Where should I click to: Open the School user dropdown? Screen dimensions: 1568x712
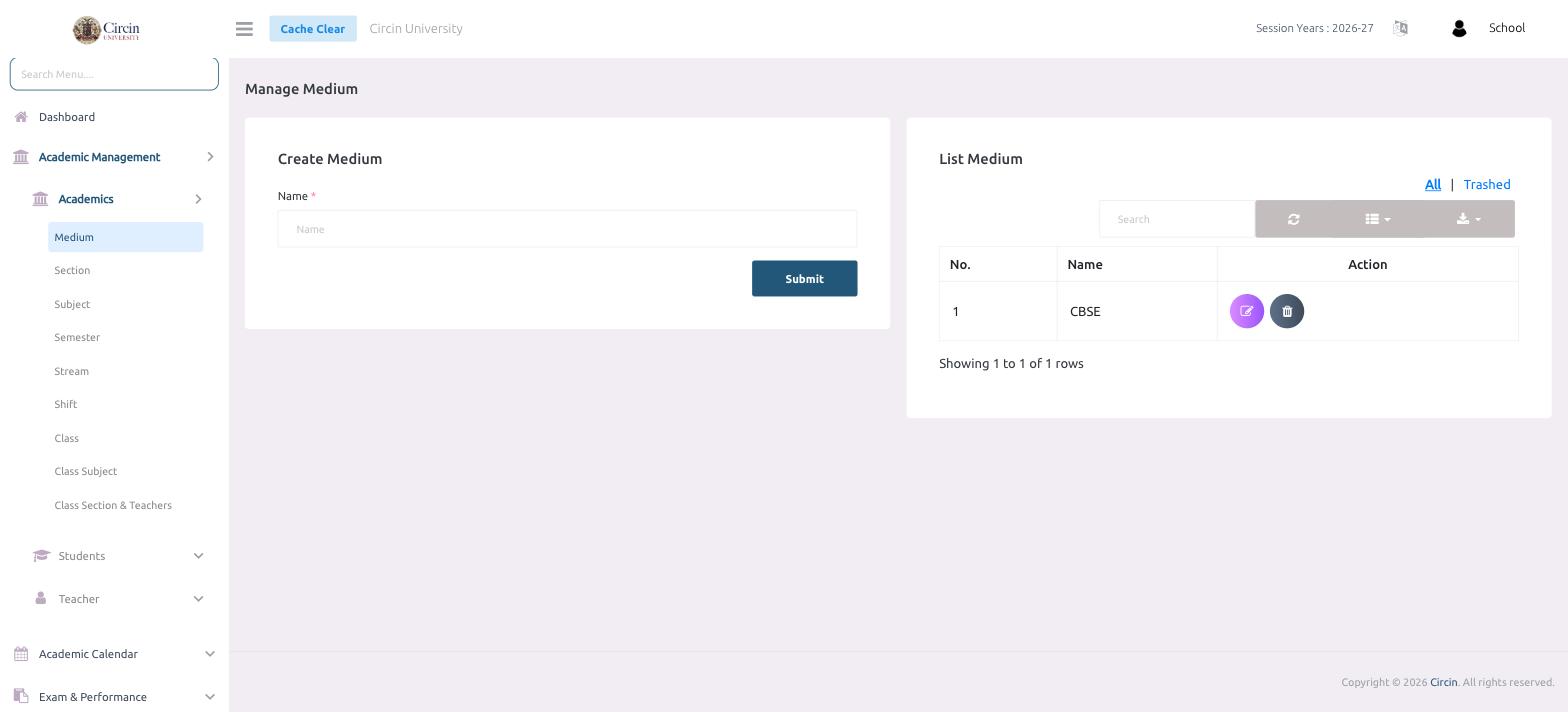tap(1507, 28)
